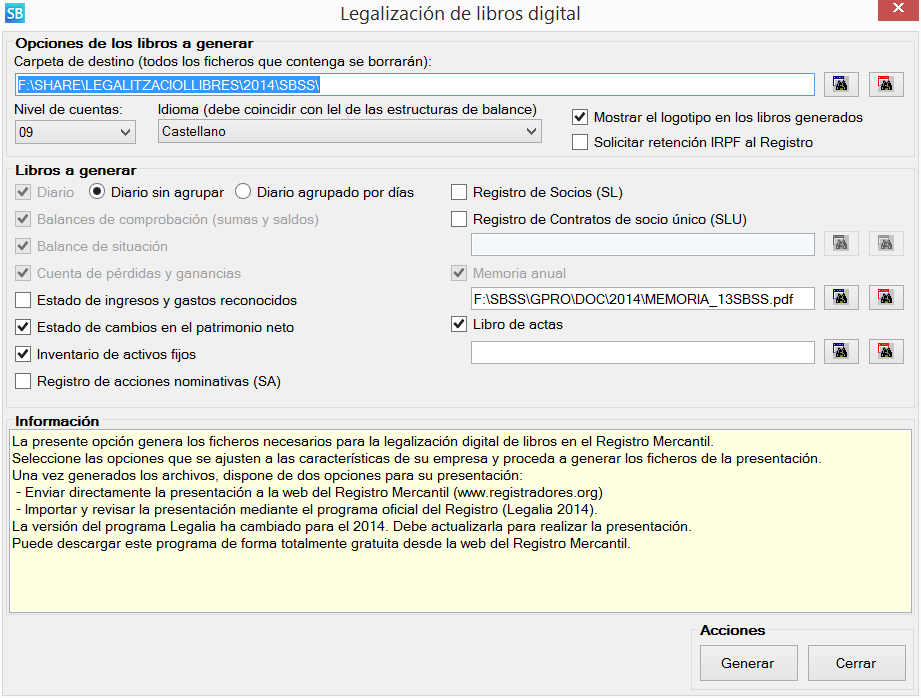Click the SB application icon in title bar
The image size is (921, 698).
point(15,13)
